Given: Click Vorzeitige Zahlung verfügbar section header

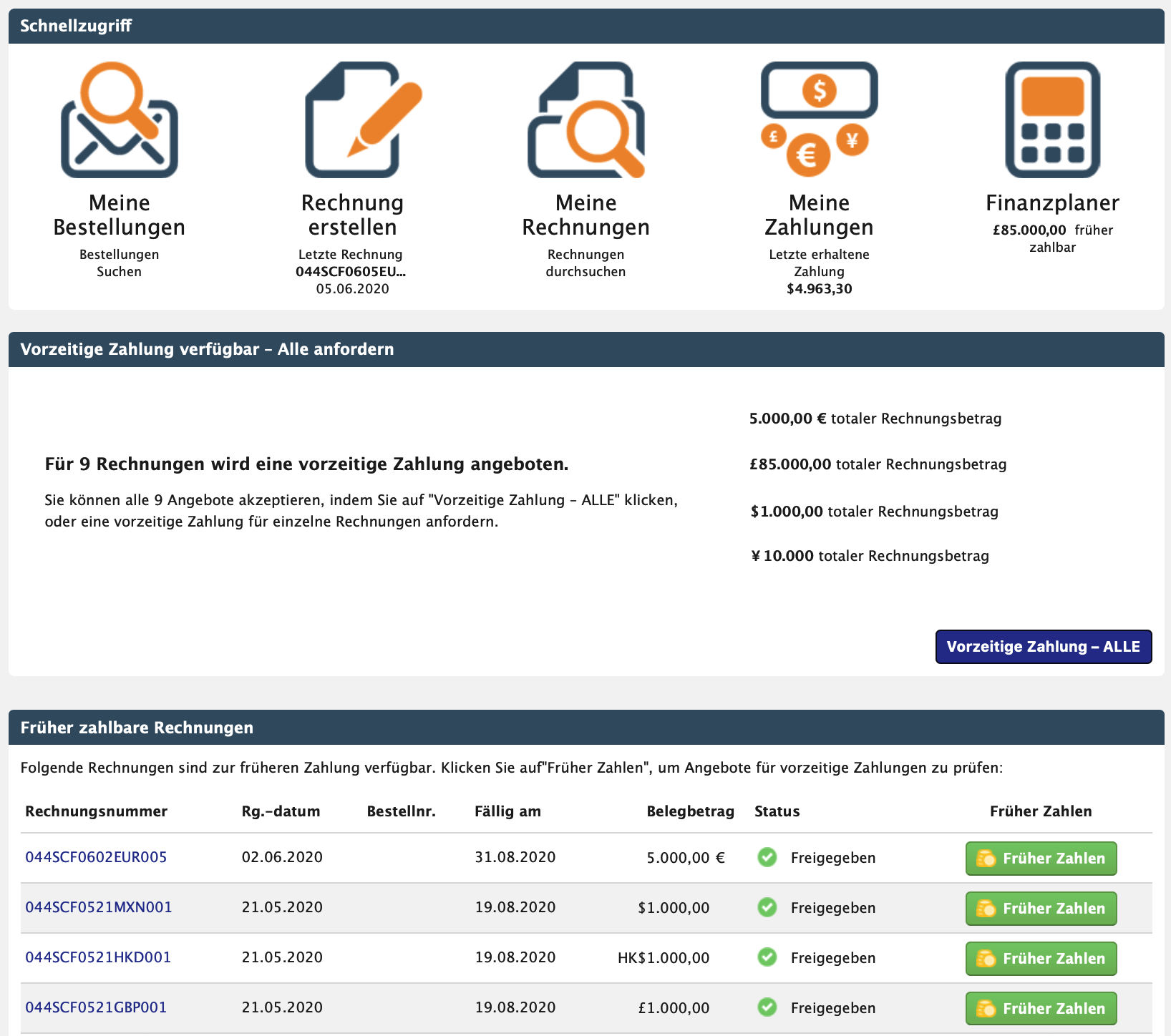Looking at the screenshot, I should [586, 349].
